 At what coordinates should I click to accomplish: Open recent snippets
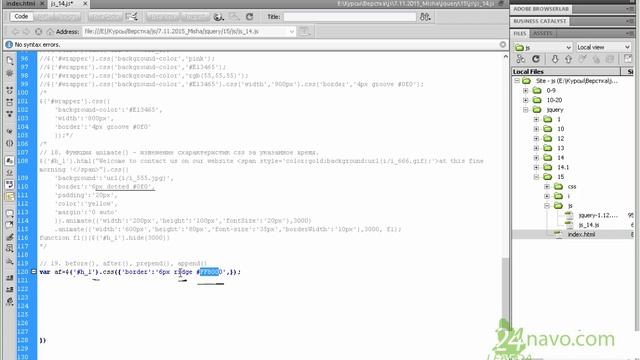pyautogui.click(x=10, y=248)
